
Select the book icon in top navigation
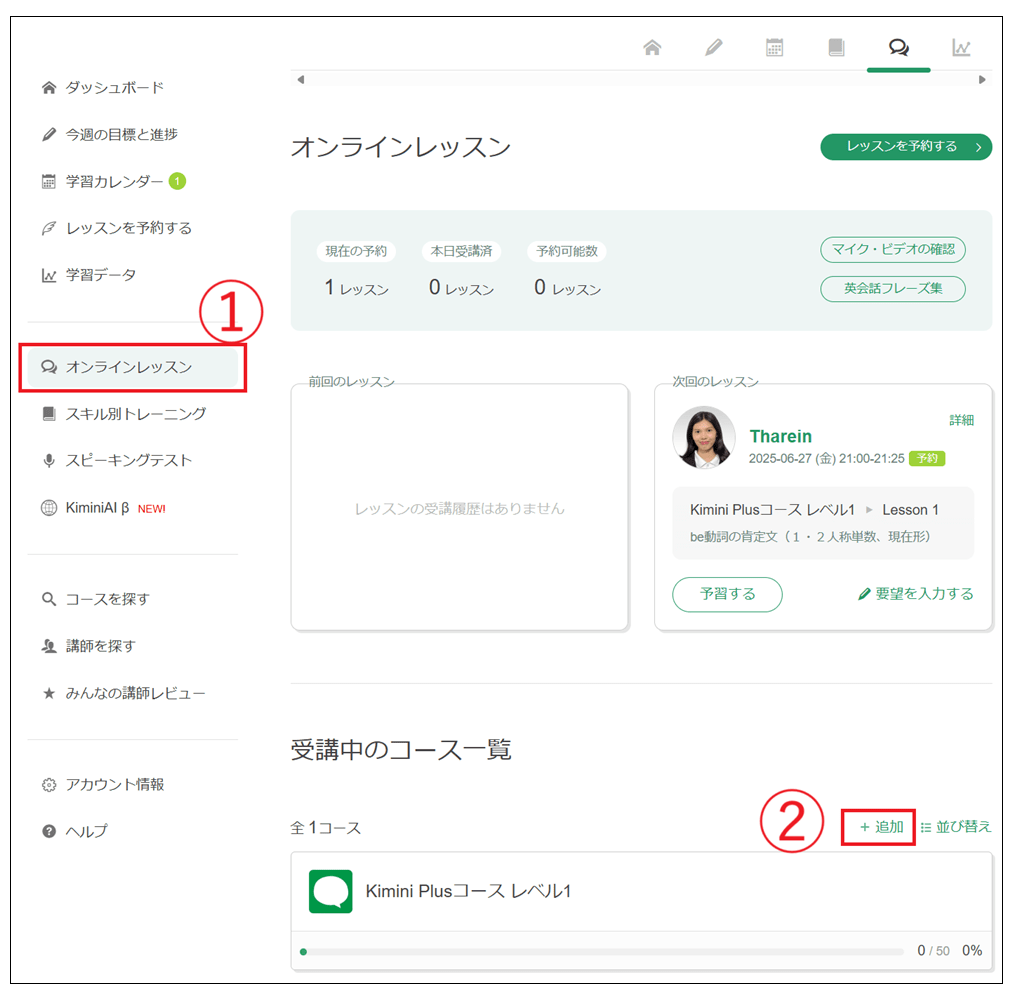click(x=836, y=48)
